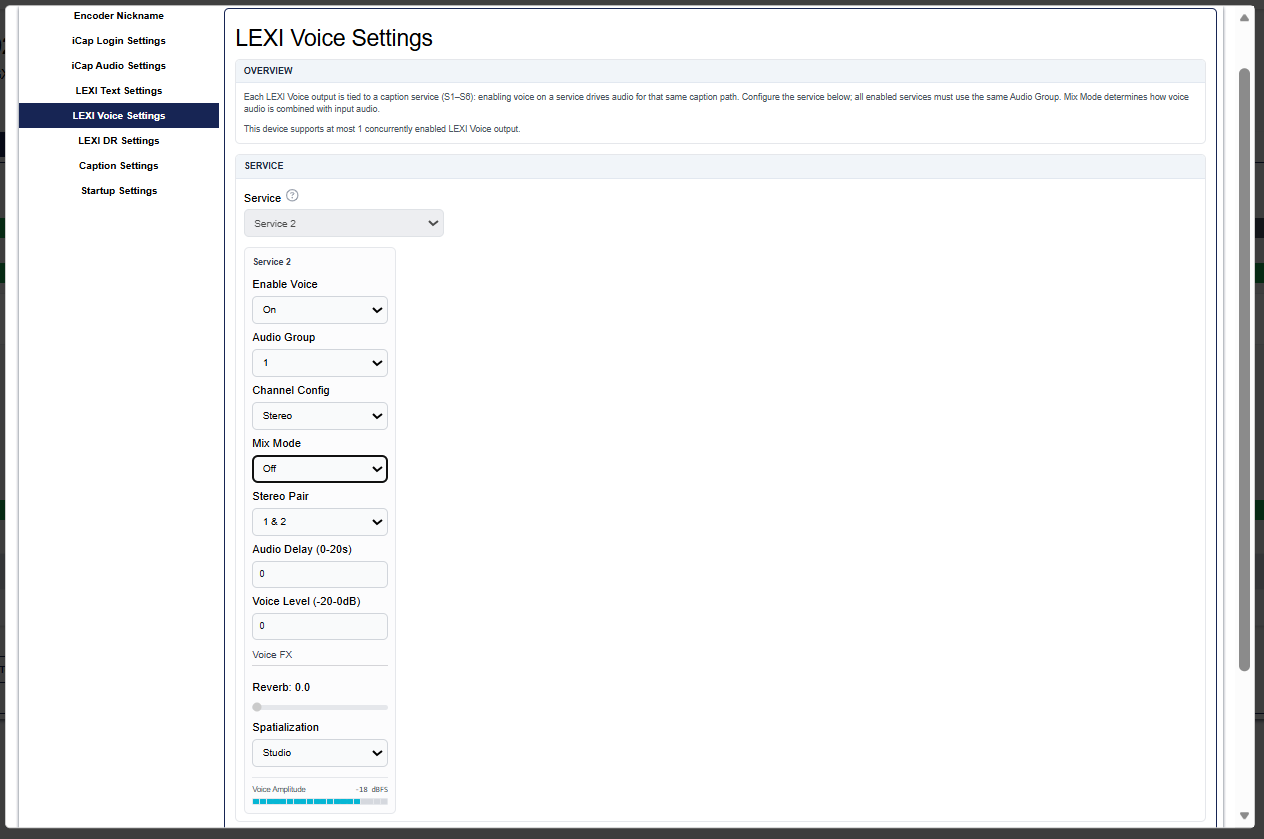This screenshot has height=839, width=1264.
Task: Select LEXI Voice Settings menu item
Action: (119, 116)
